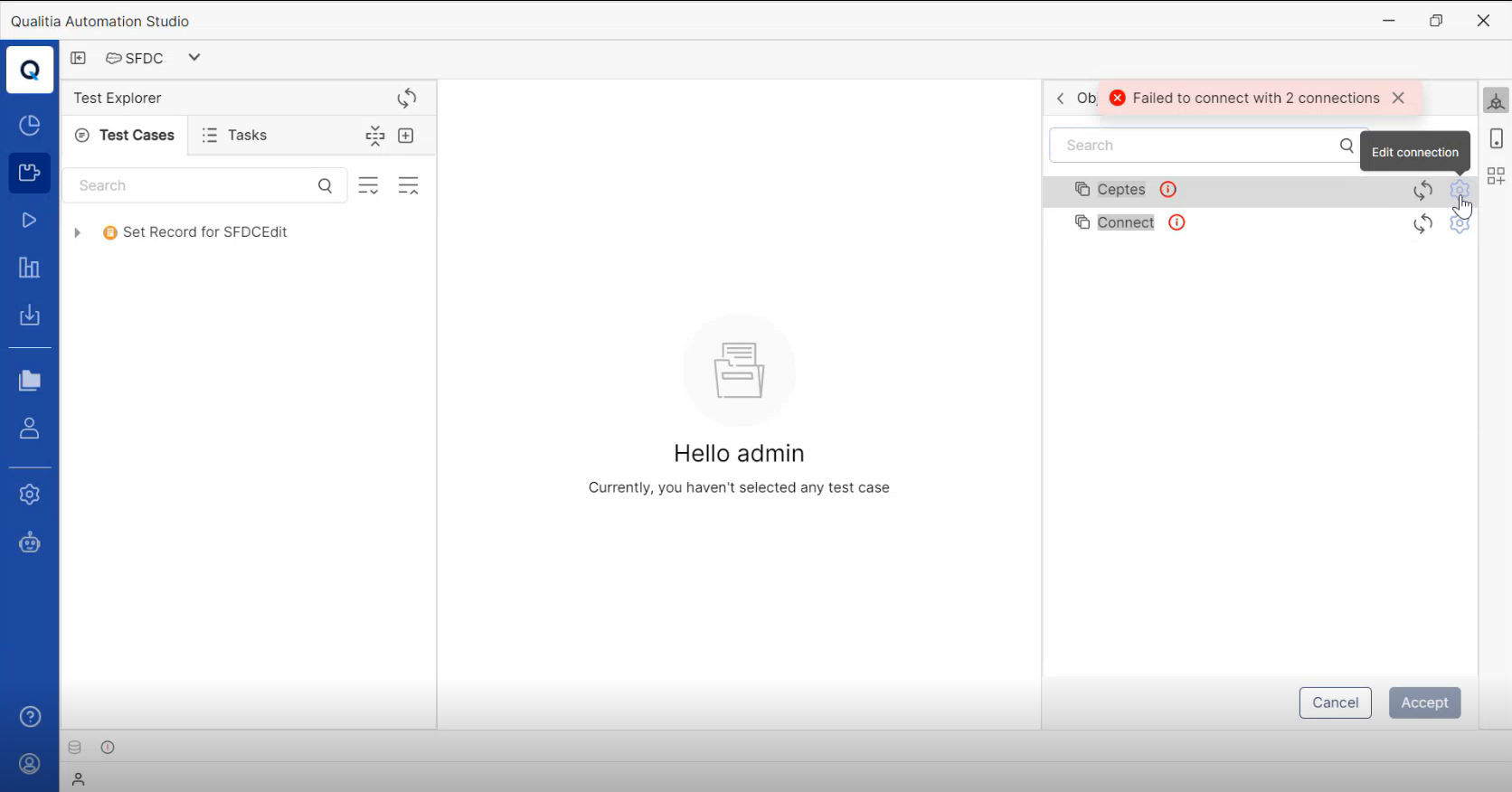Expand all test cases in list
The image size is (1512, 792).
coord(368,186)
